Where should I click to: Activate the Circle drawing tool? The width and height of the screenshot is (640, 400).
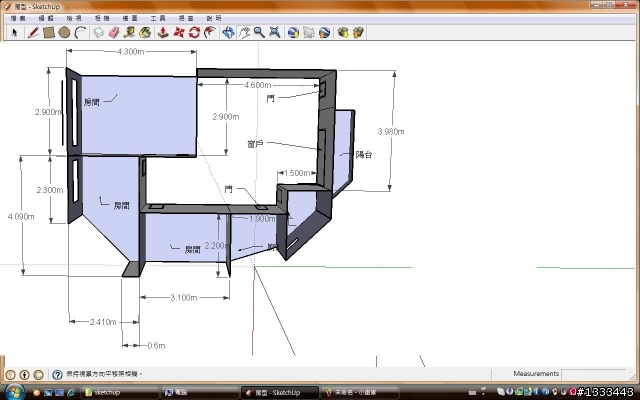64,32
